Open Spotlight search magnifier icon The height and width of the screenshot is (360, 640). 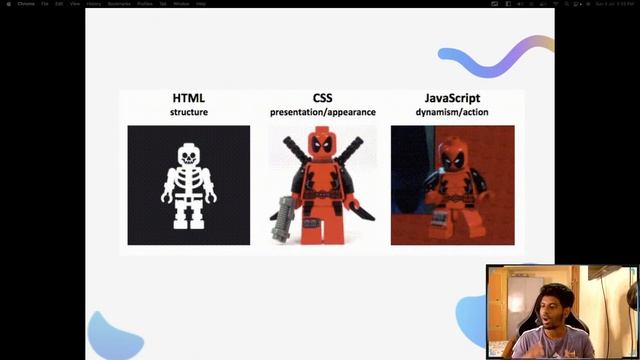pos(567,4)
